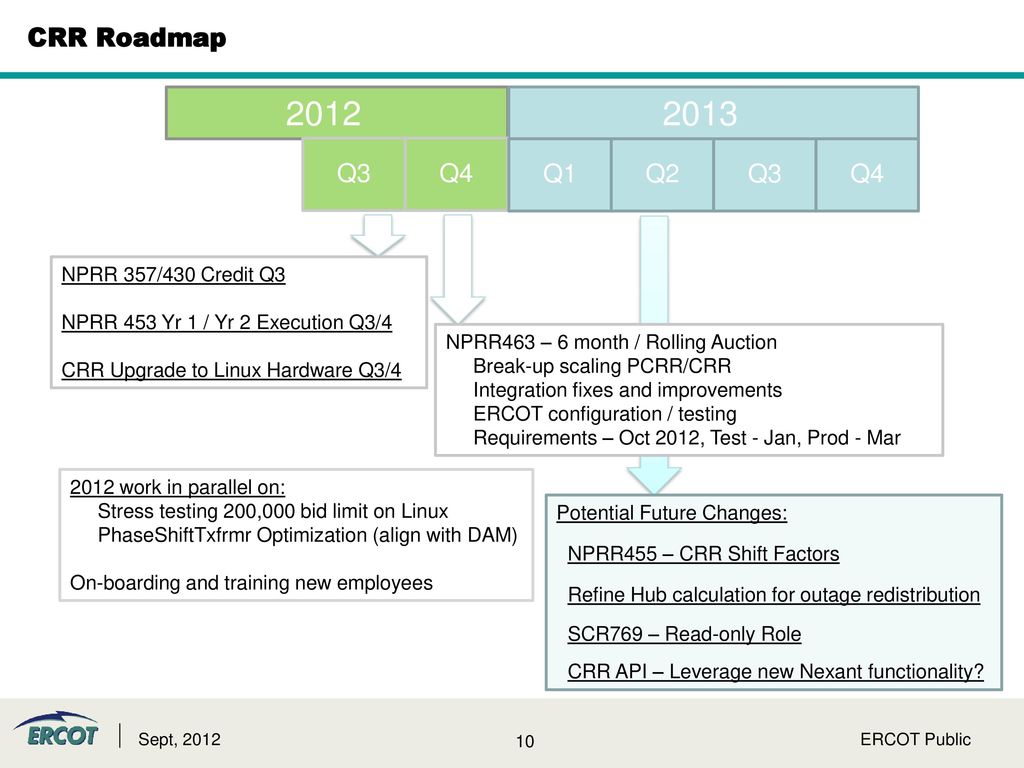Open 'Refine Hub calculation for outage redistribution'
1024x768 pixels.
[774, 595]
